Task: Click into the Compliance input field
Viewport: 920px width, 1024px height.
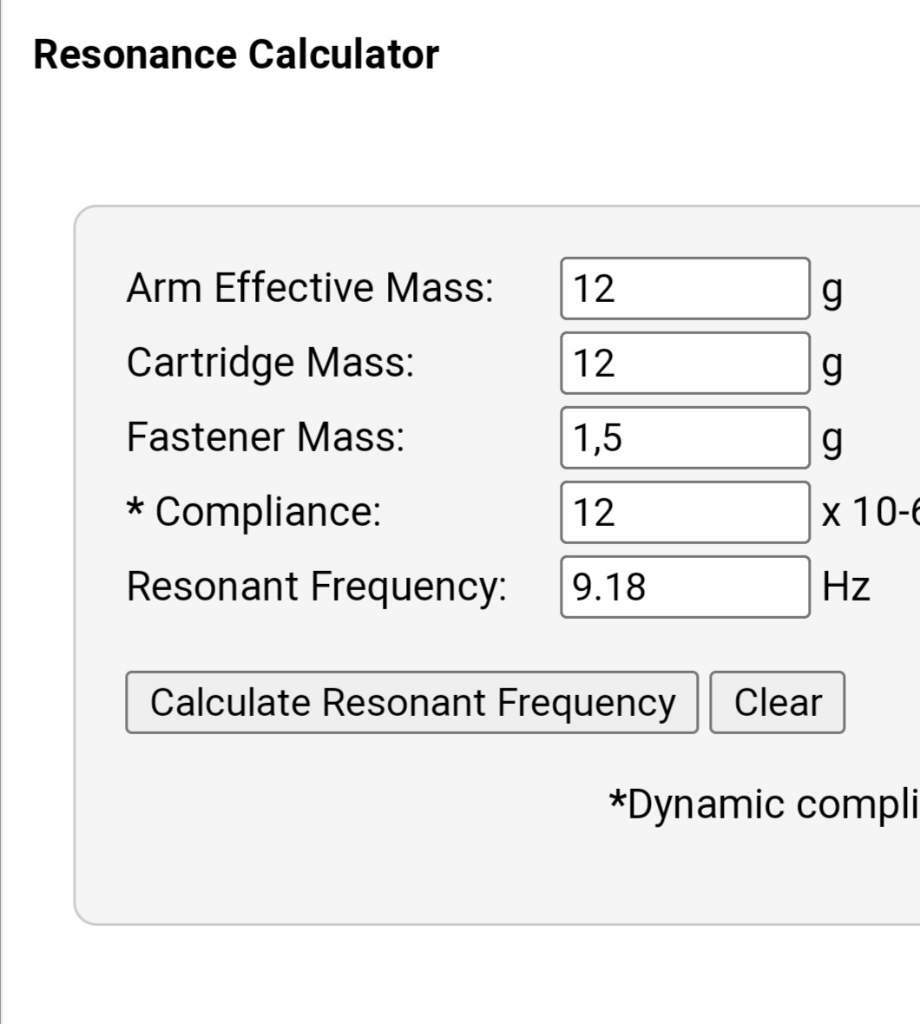Action: (x=685, y=512)
